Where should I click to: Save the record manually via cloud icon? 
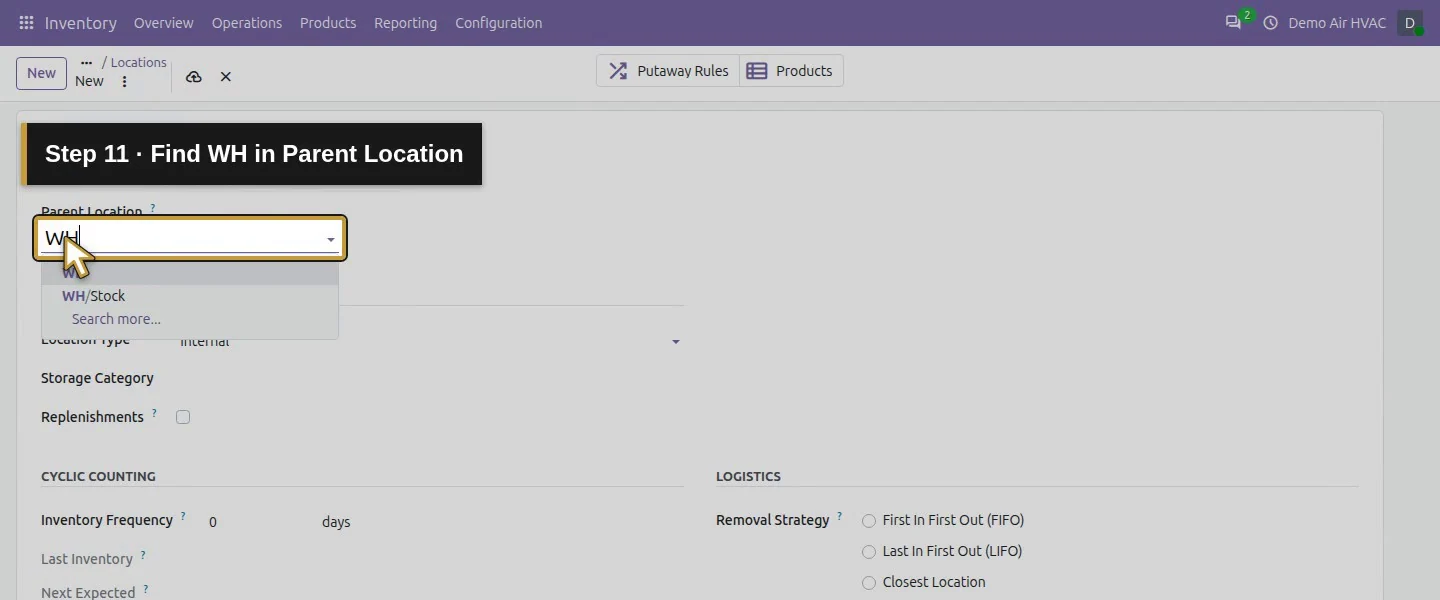pos(194,77)
